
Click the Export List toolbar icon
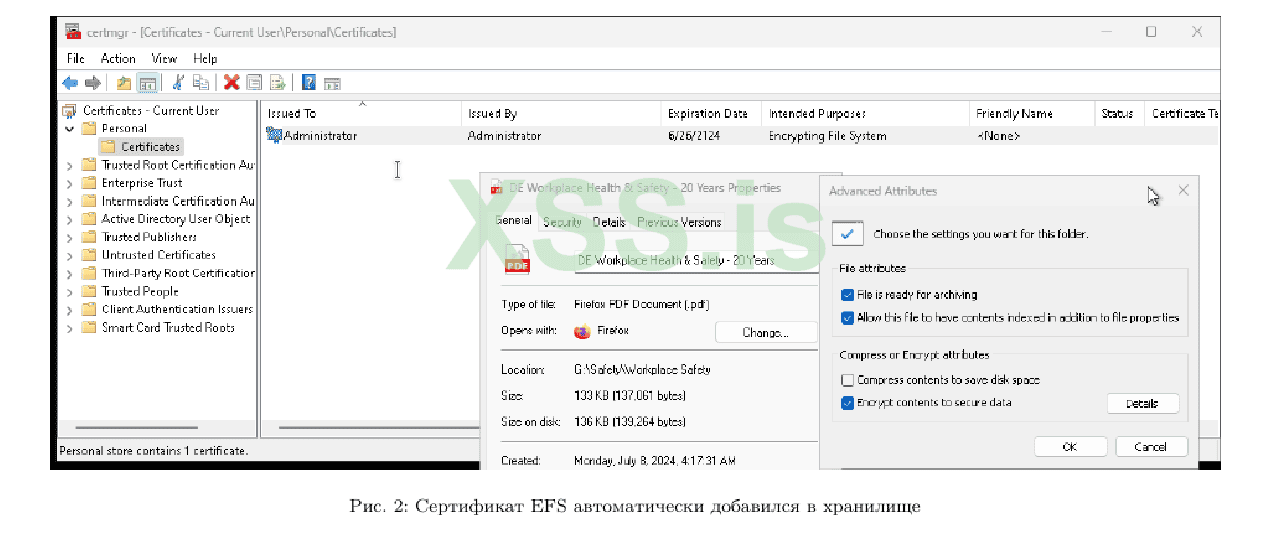277,83
